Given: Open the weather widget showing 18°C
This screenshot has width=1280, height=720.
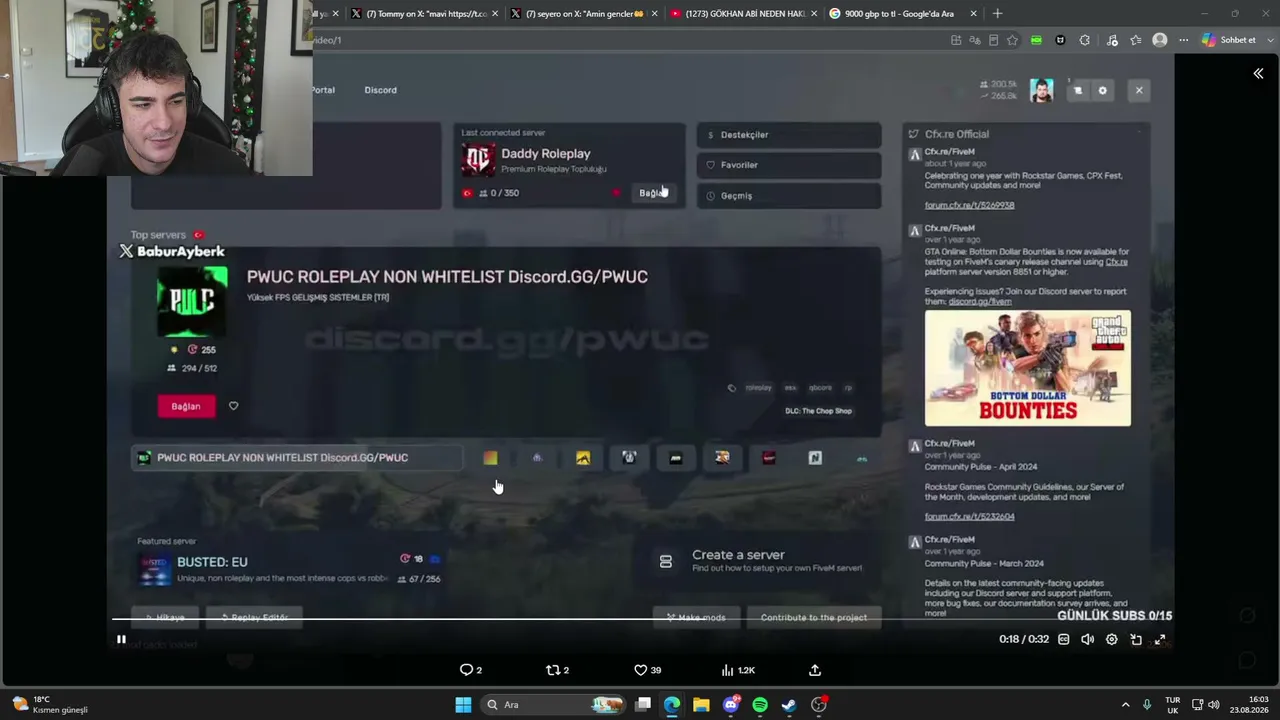Looking at the screenshot, I should [50, 705].
